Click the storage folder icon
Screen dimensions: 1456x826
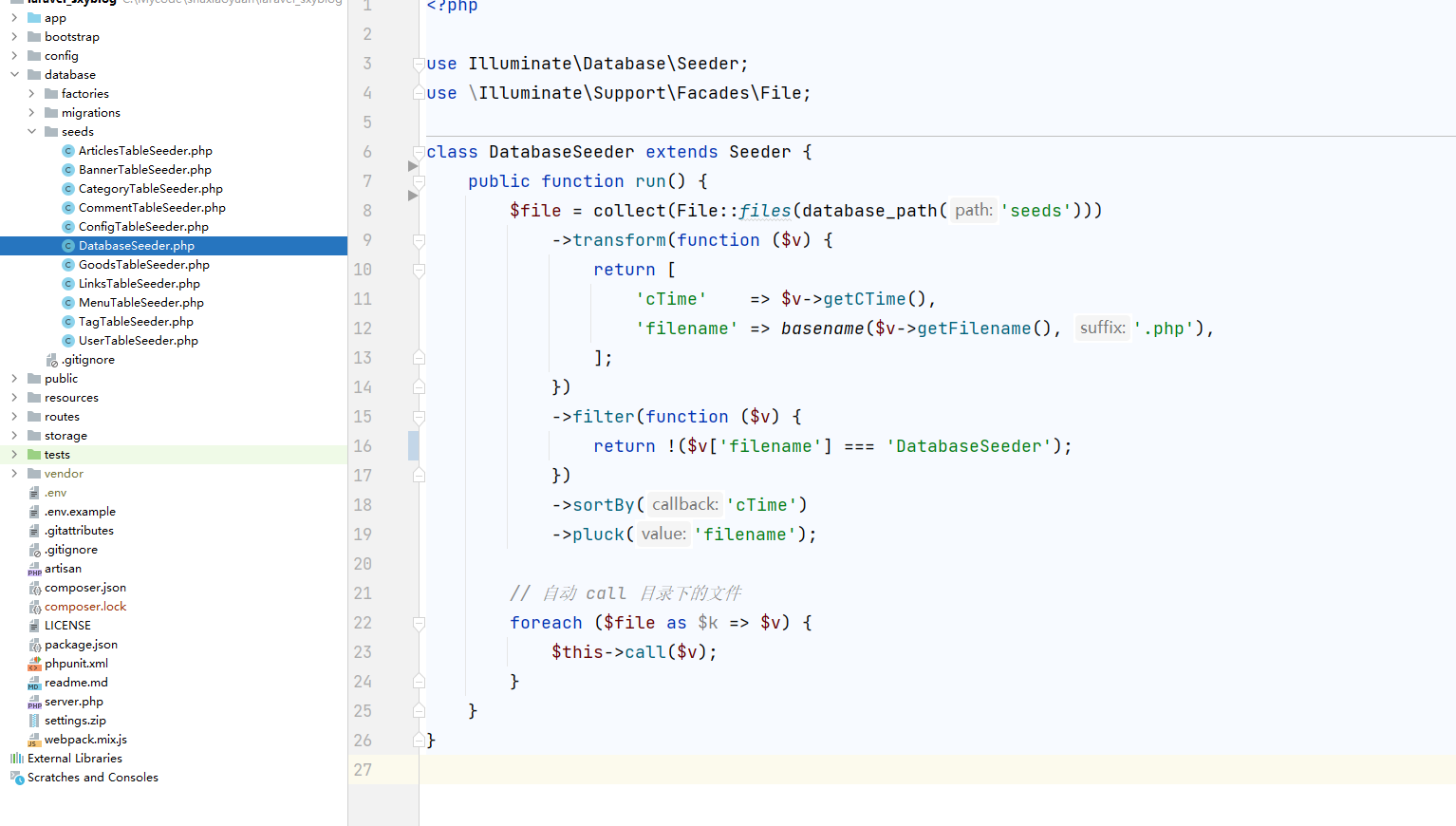(x=34, y=436)
